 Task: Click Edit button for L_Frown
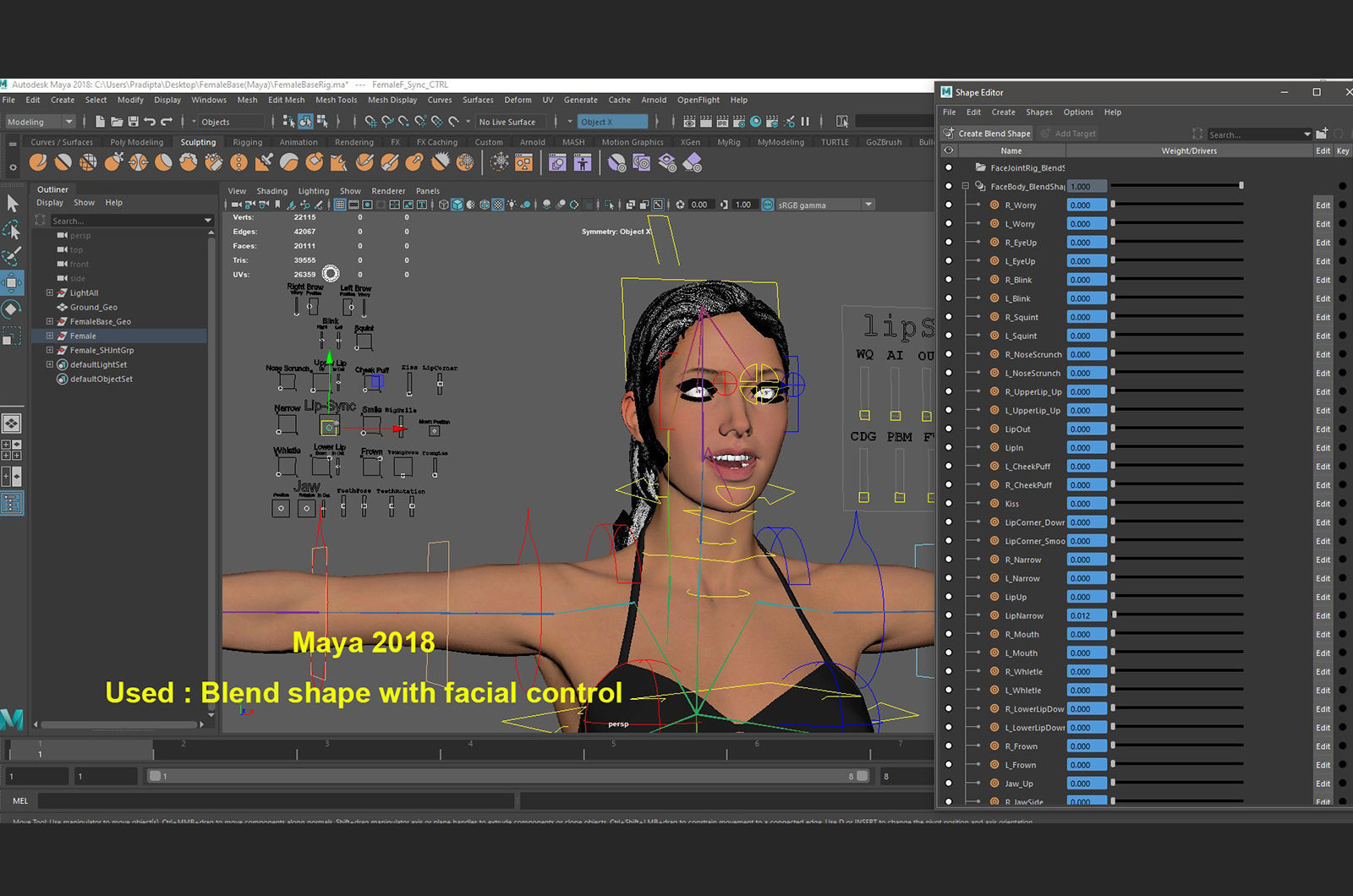coord(1323,764)
